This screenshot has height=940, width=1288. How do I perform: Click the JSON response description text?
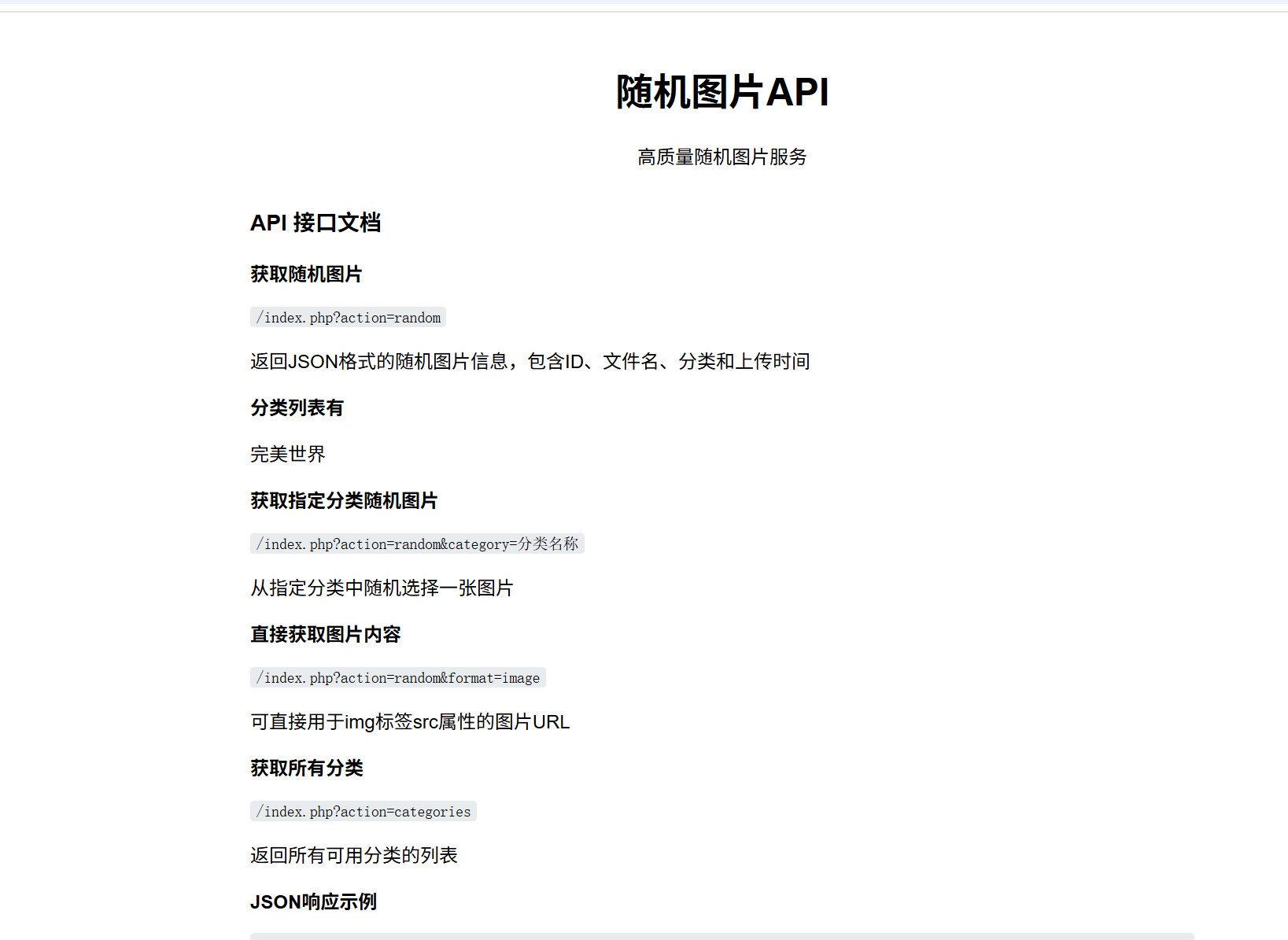[530, 361]
